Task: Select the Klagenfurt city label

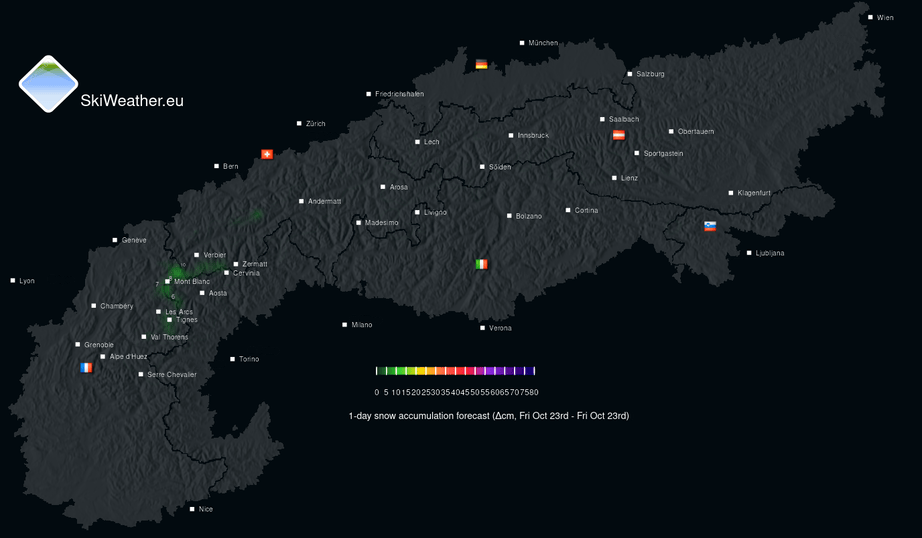Action: tap(754, 193)
